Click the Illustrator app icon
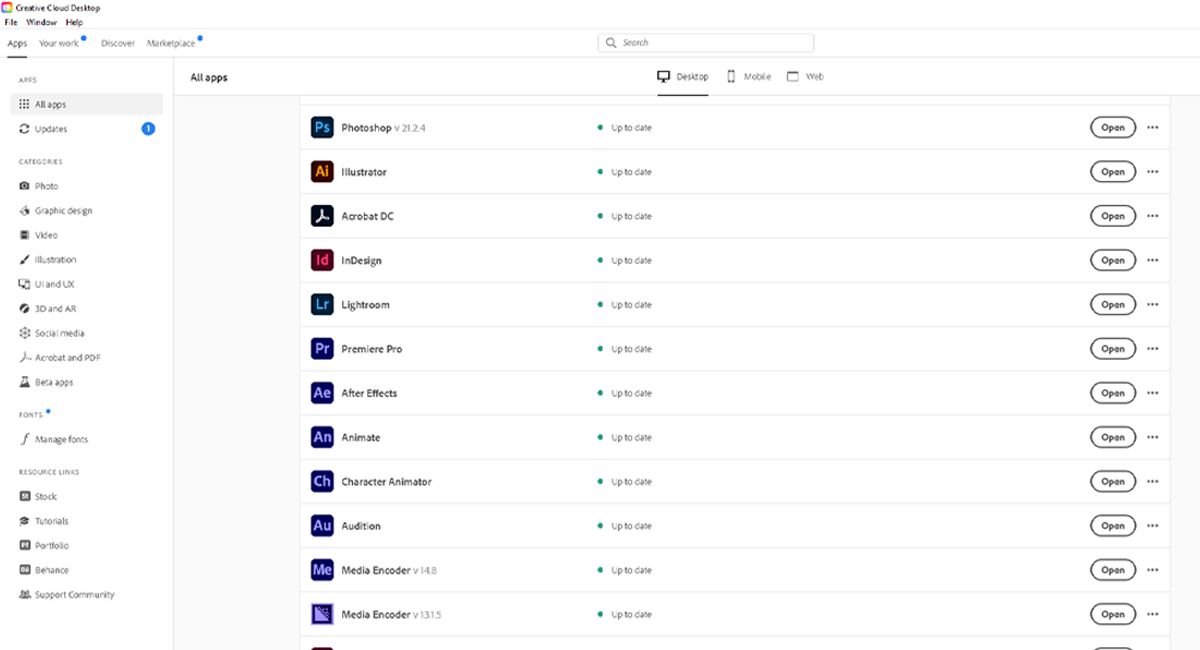 point(321,172)
